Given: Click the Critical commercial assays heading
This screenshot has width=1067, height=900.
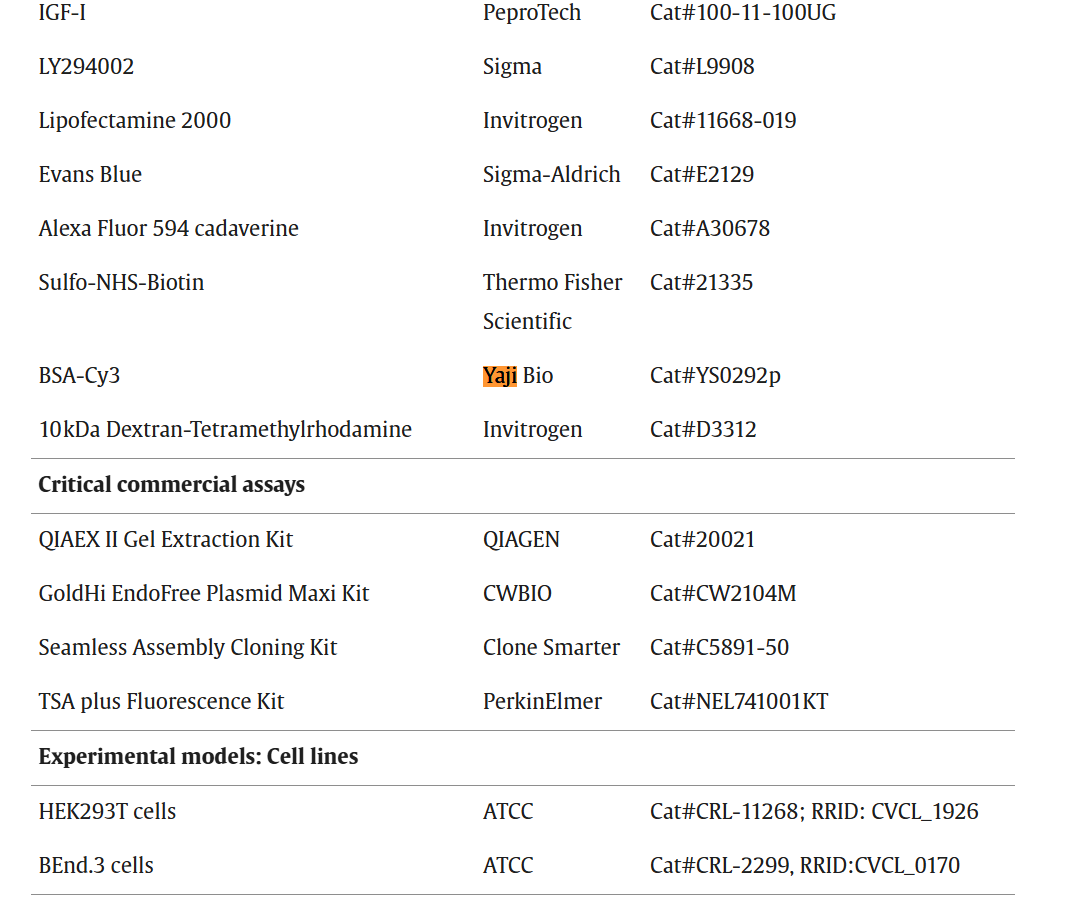Looking at the screenshot, I should 171,485.
